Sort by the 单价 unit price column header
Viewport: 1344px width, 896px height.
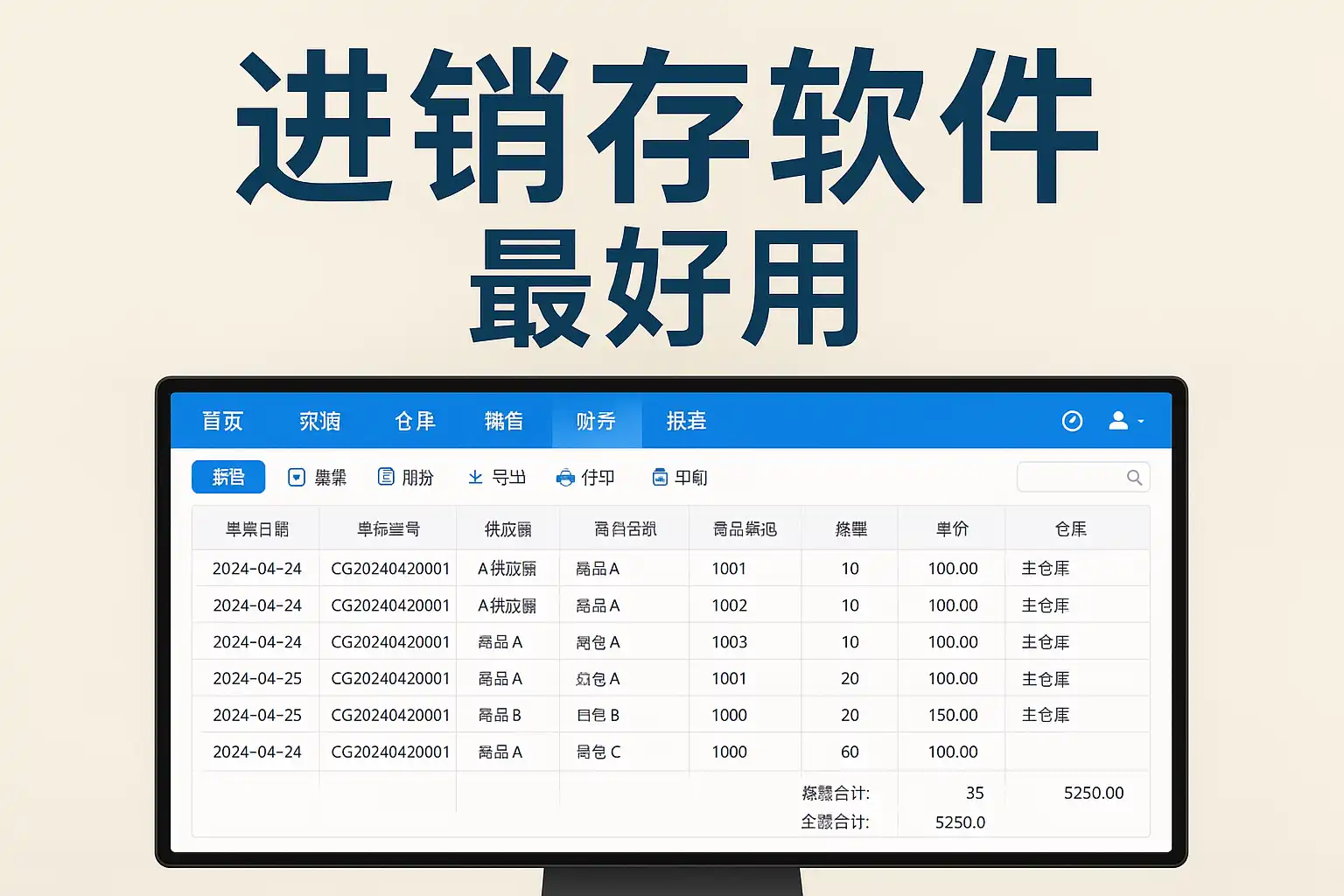pyautogui.click(x=952, y=528)
